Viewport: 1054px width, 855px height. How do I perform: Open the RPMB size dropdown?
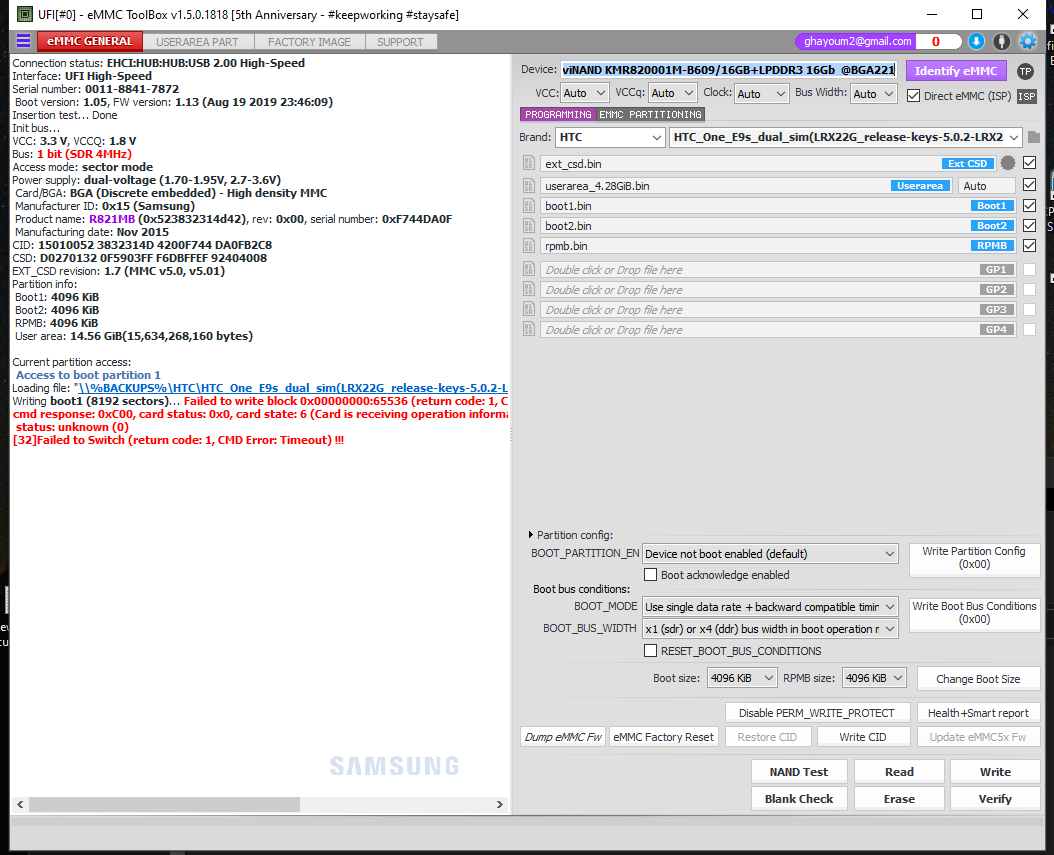[875, 678]
